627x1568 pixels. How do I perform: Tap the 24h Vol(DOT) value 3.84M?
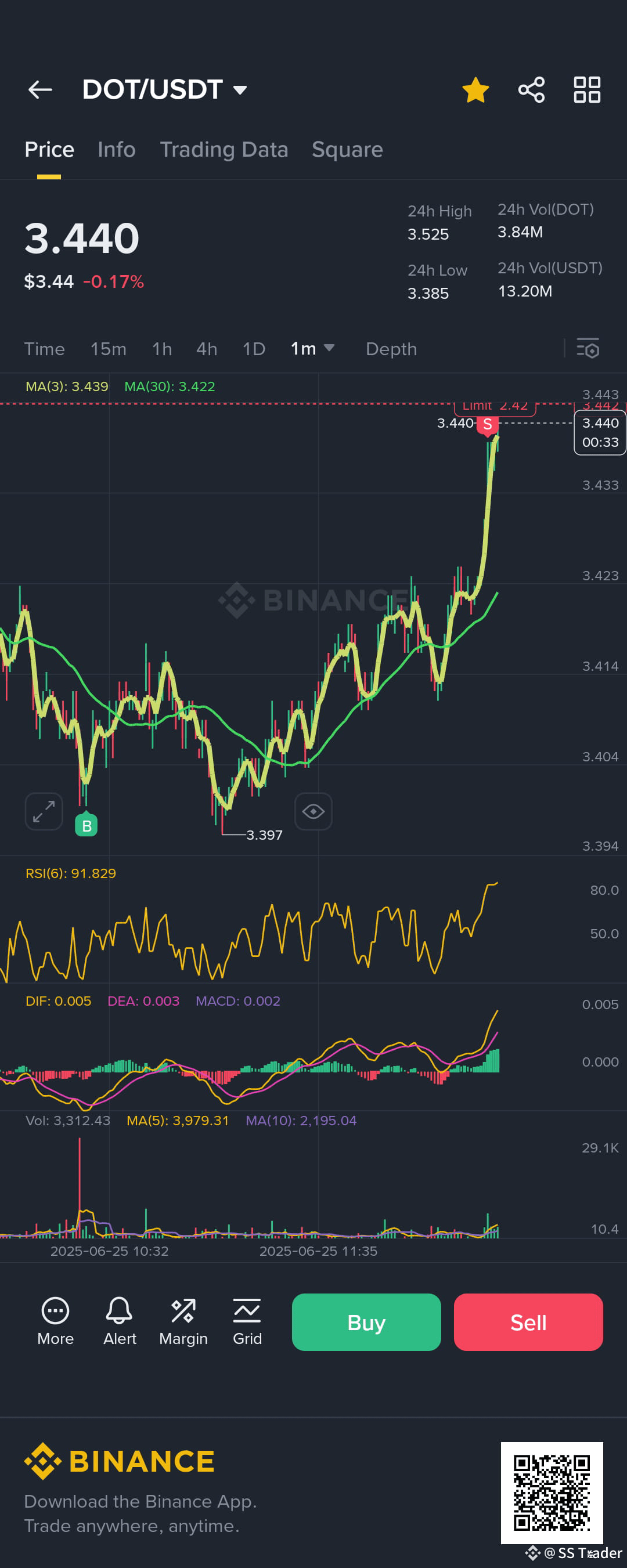pos(521,232)
